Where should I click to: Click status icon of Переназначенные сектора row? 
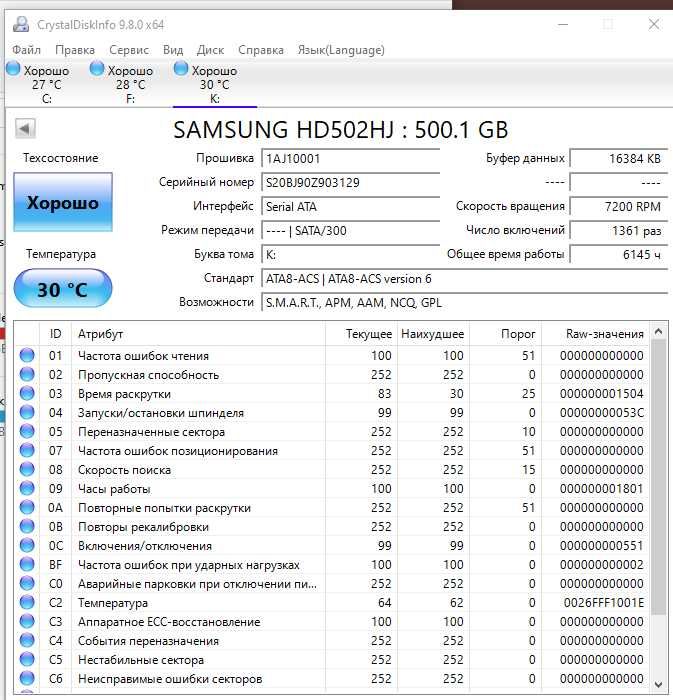[x=27, y=431]
